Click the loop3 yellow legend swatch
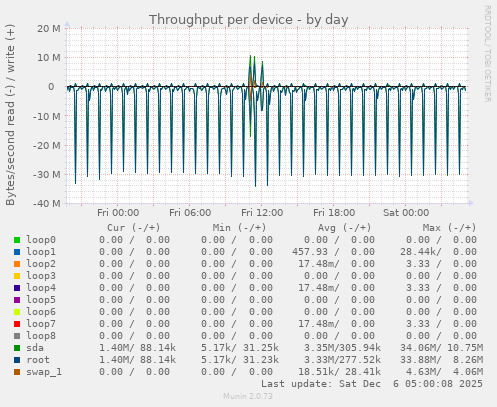The height and width of the screenshot is (407, 497). (x=17, y=276)
